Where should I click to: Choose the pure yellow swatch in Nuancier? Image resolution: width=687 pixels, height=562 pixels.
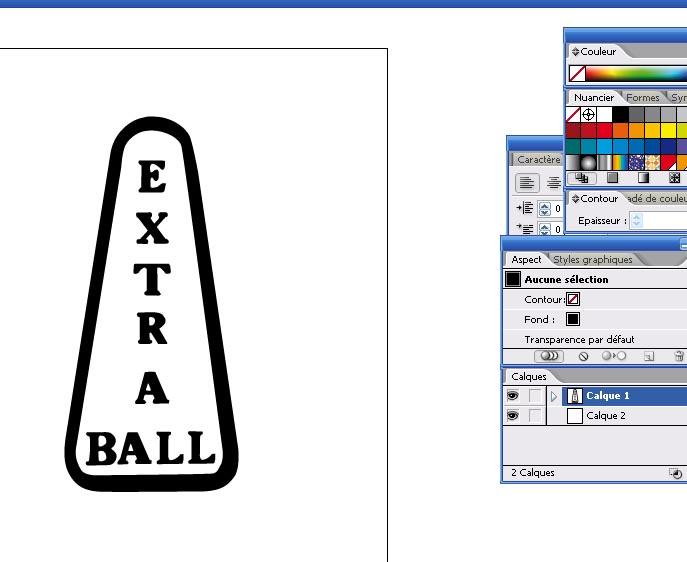668,131
